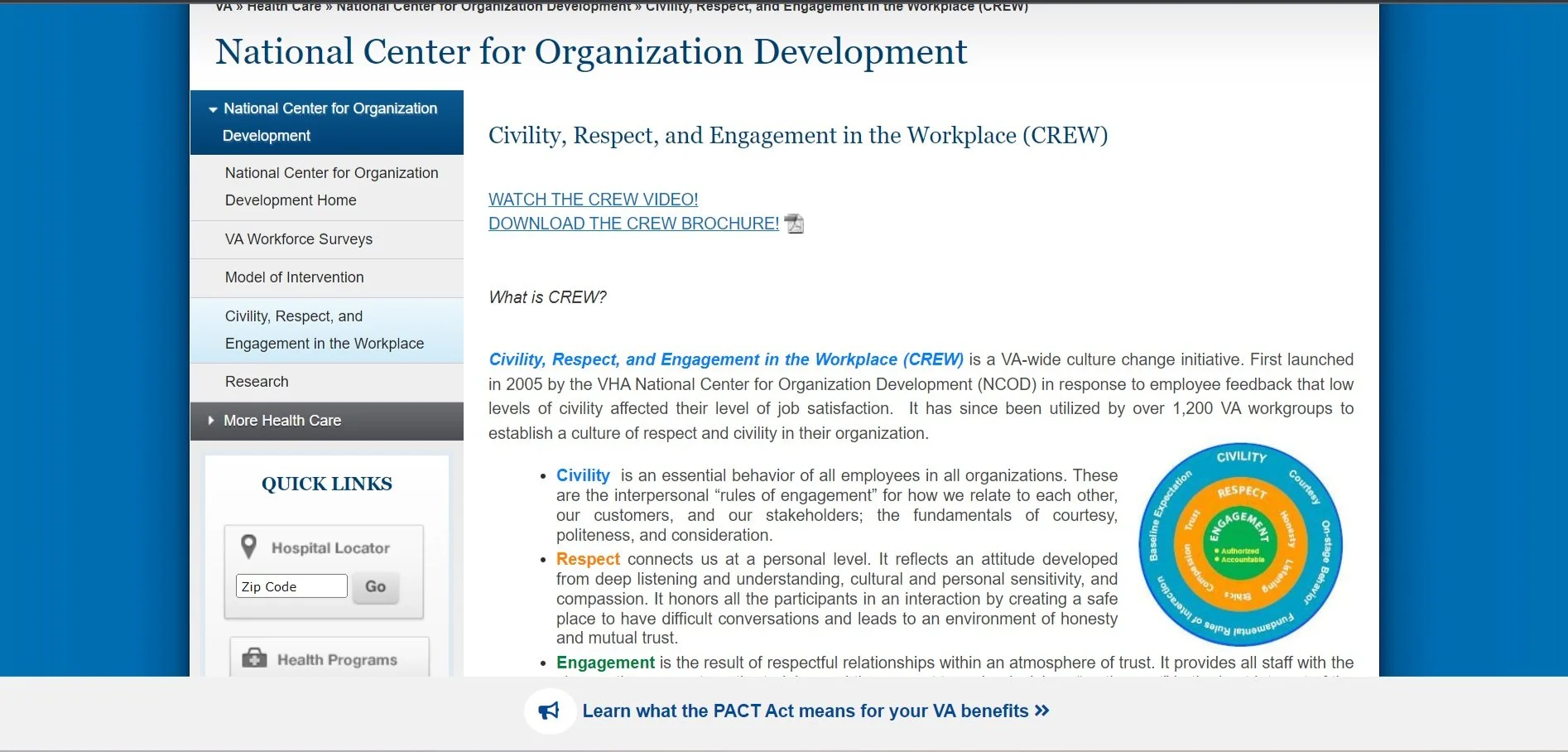Click the blue 'Civility' bullet term
Screen dimensions: 1568x752
[583, 475]
